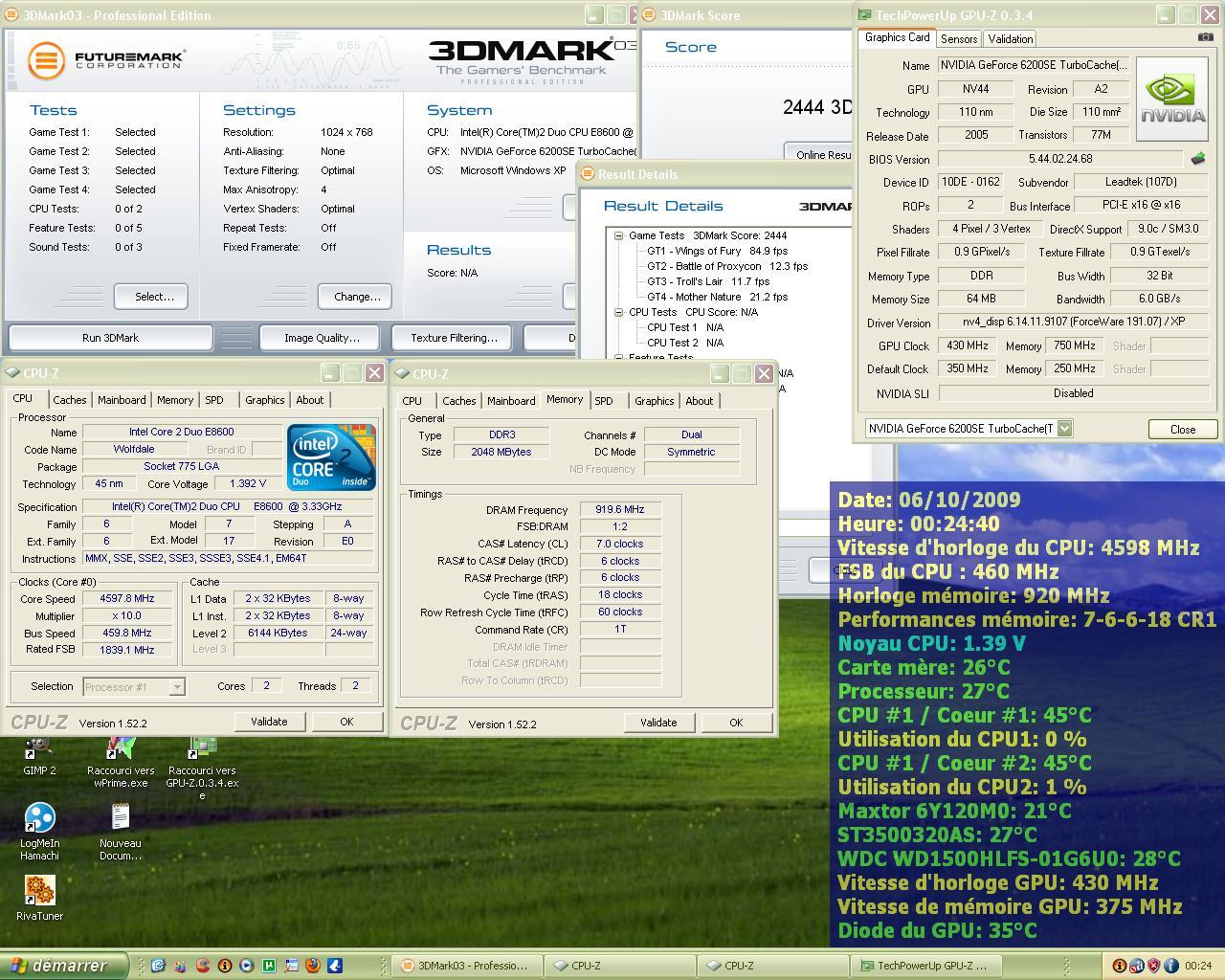1225x980 pixels.
Task: Click OK in right CPU-Z window
Action: point(736,723)
